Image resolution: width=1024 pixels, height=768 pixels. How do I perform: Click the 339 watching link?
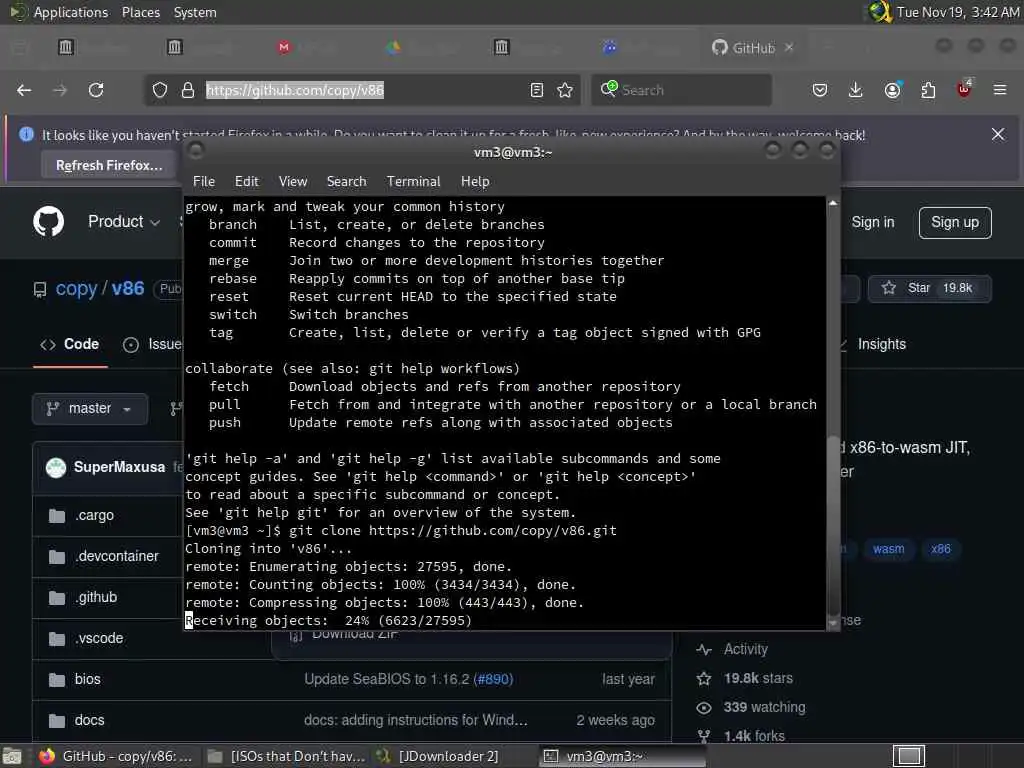tap(764, 707)
